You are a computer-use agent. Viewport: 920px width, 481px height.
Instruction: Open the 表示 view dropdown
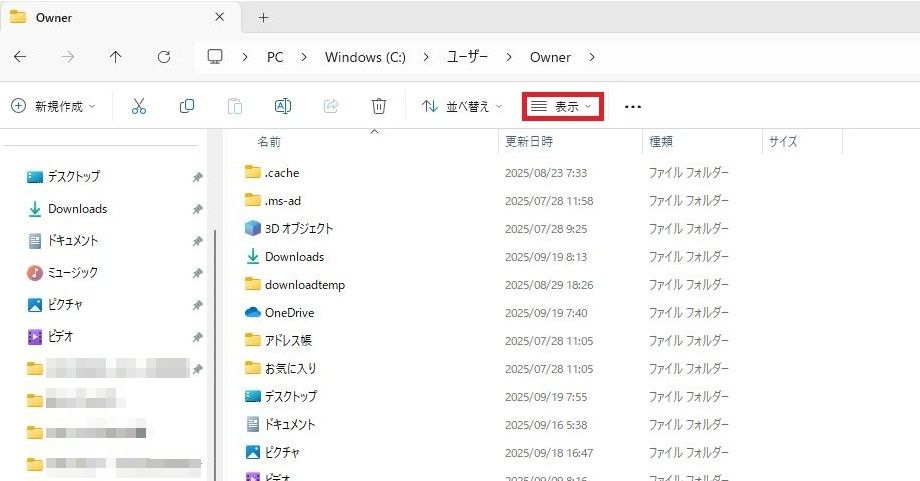point(562,106)
